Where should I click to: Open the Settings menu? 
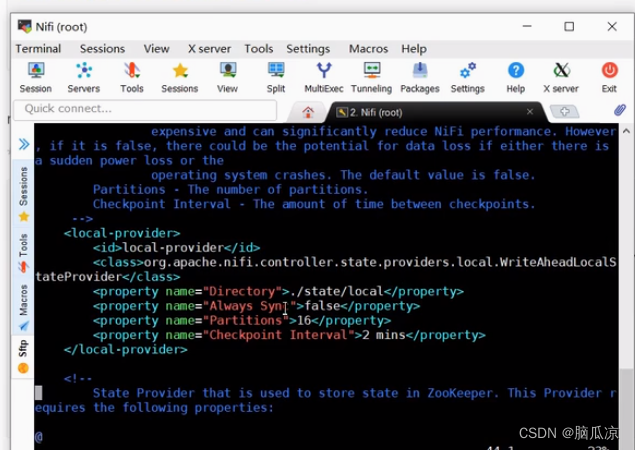308,49
